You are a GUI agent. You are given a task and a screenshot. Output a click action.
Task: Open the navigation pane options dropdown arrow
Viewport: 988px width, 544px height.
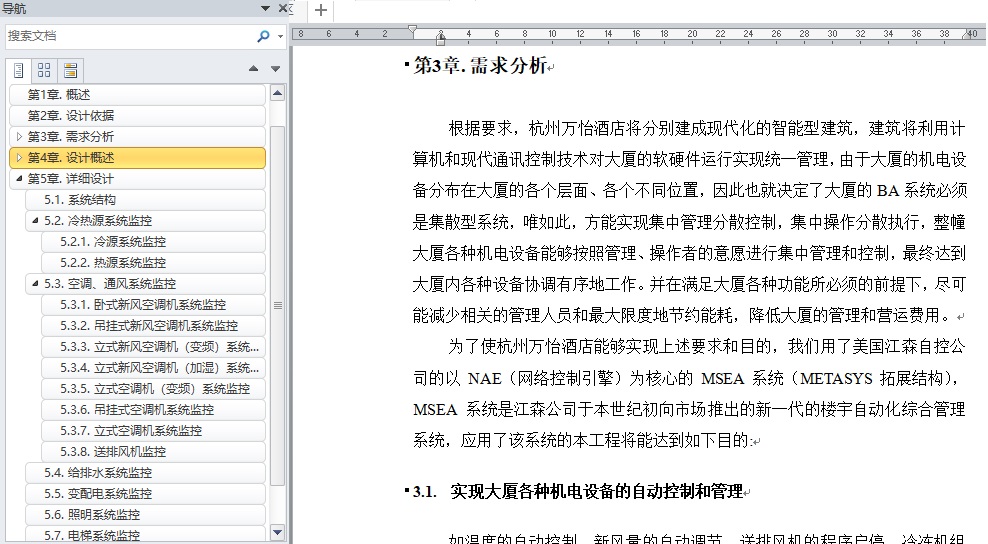point(265,8)
